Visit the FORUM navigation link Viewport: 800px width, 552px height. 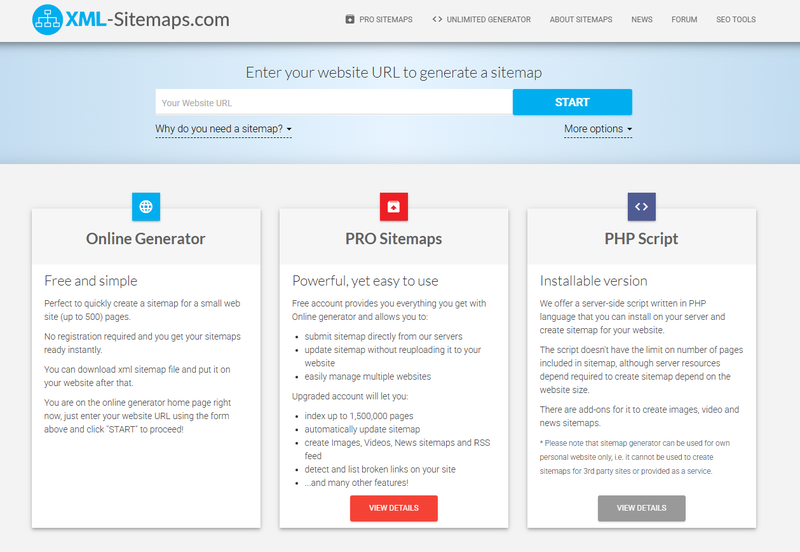pos(684,19)
